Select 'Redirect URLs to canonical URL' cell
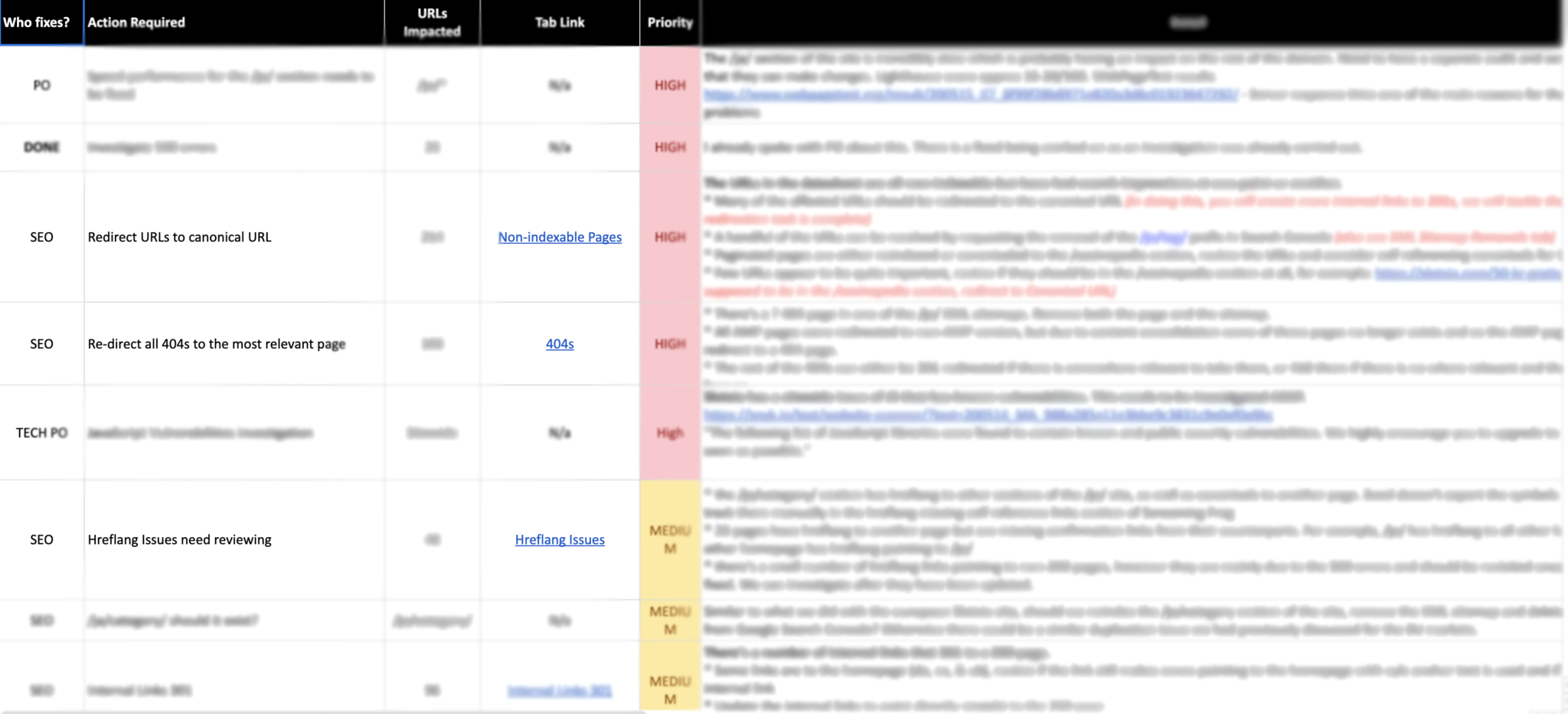Viewport: 1568px width, 714px height. tap(234, 237)
